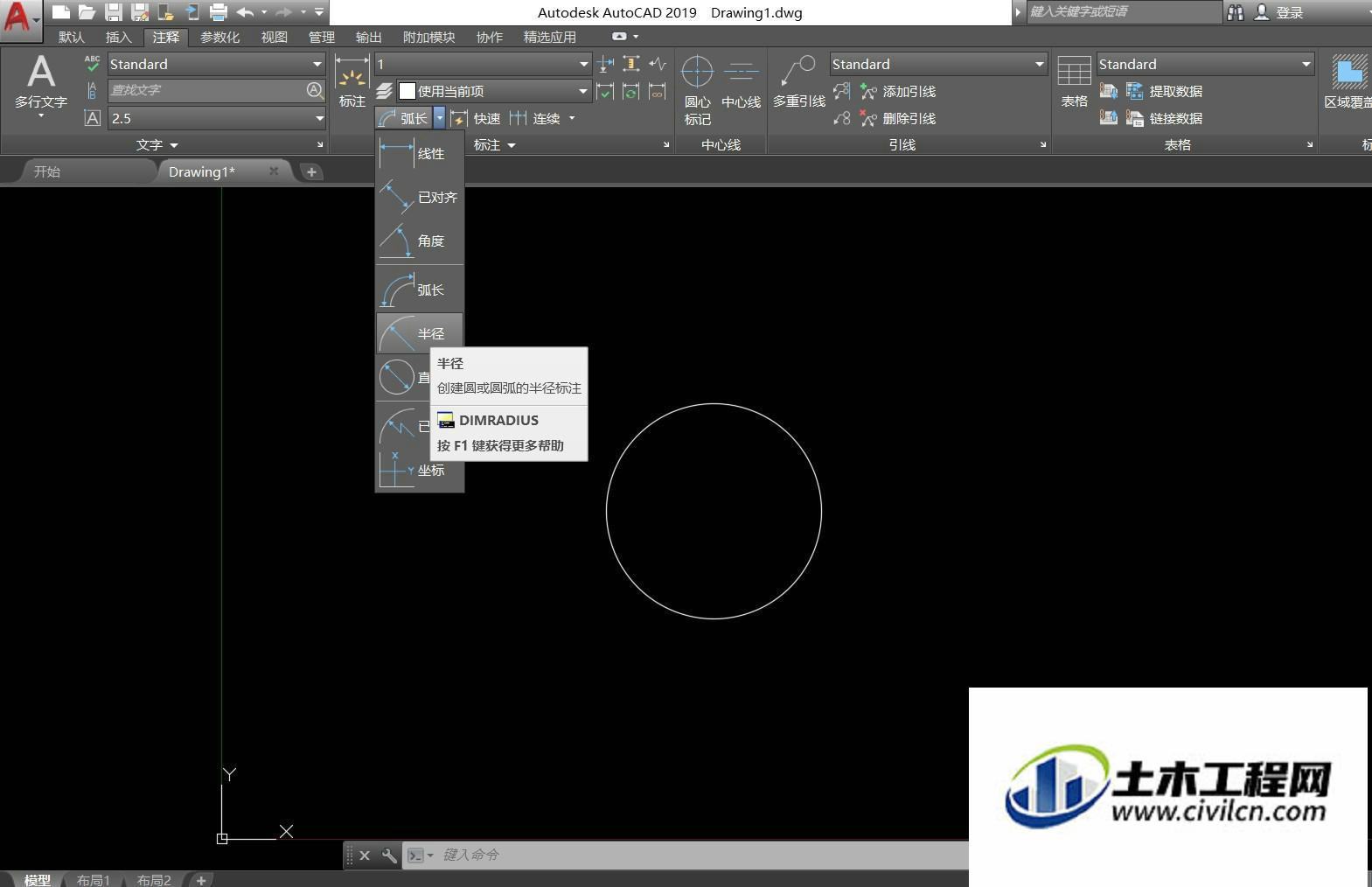The width and height of the screenshot is (1372, 887).
Task: Run the spell check ABC icon
Action: coord(92,63)
